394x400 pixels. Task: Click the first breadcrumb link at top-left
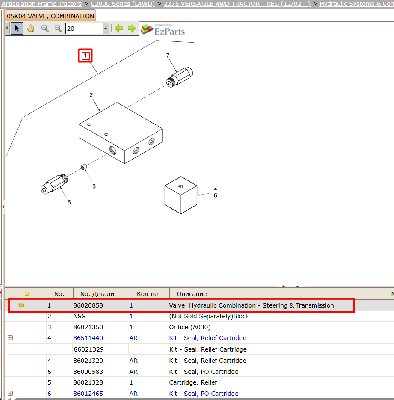(x=41, y=4)
